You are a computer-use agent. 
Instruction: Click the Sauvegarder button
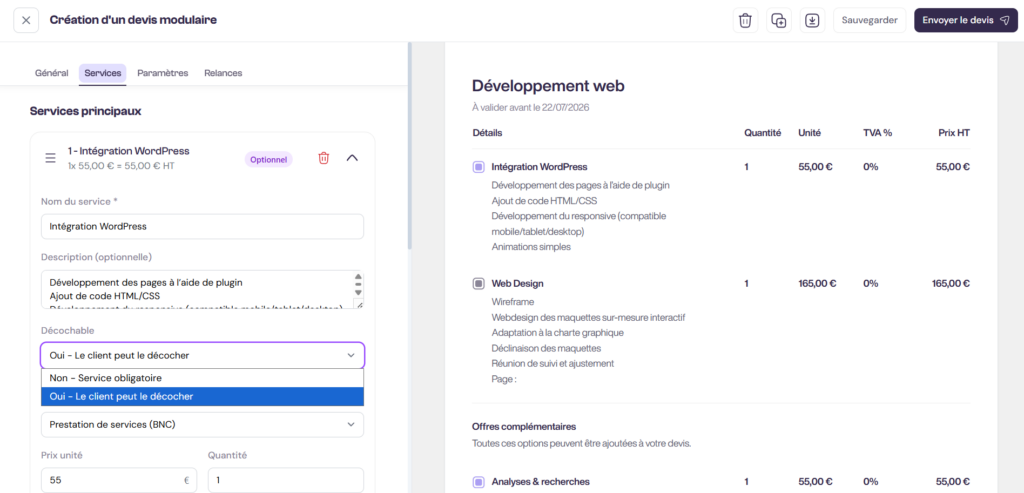869,20
